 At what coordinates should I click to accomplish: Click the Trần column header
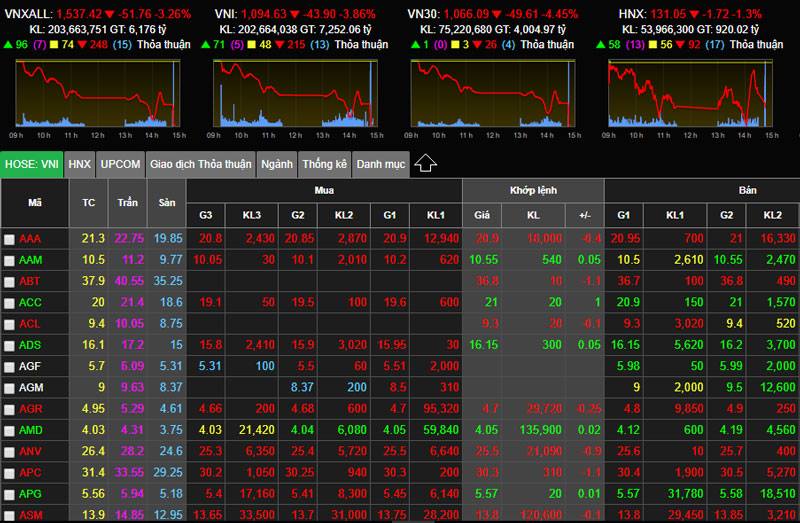tap(128, 203)
